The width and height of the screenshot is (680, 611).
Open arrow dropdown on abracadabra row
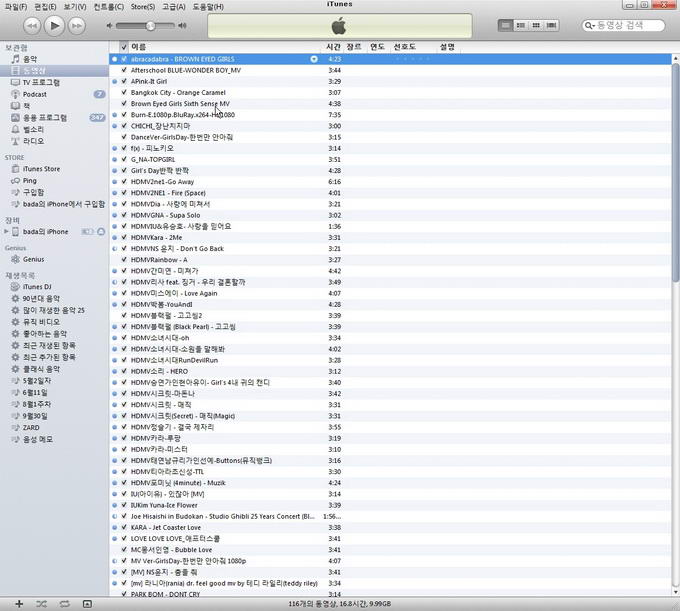(314, 59)
